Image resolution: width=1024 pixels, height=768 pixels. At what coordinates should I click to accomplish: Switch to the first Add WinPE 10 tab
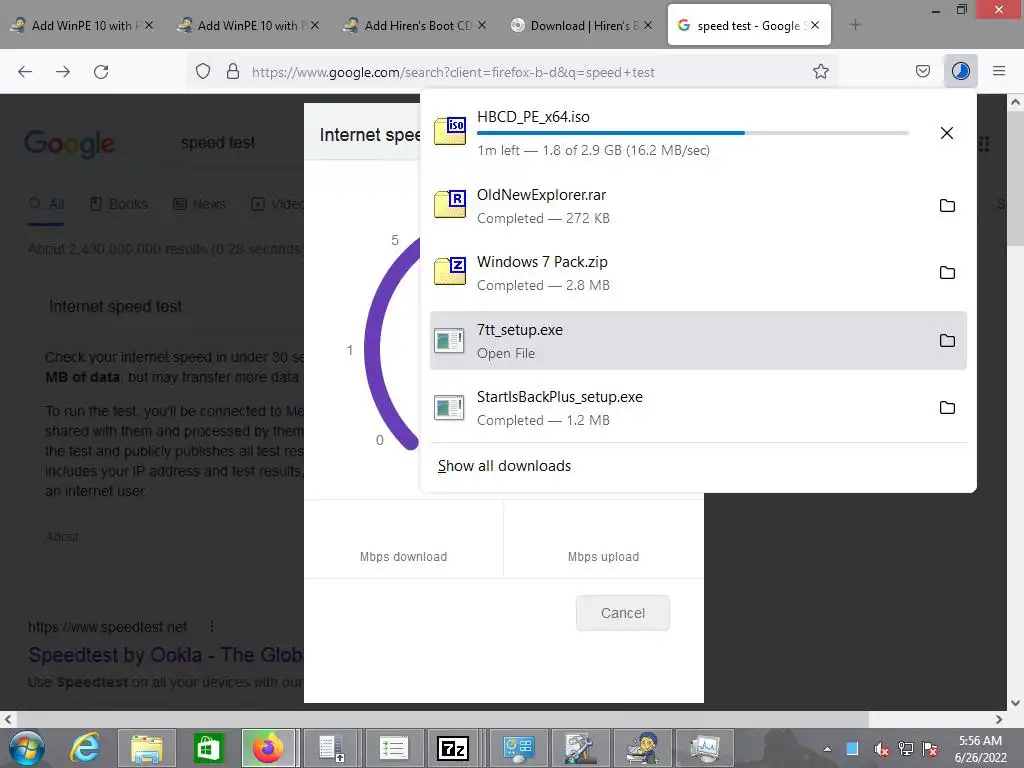point(82,25)
